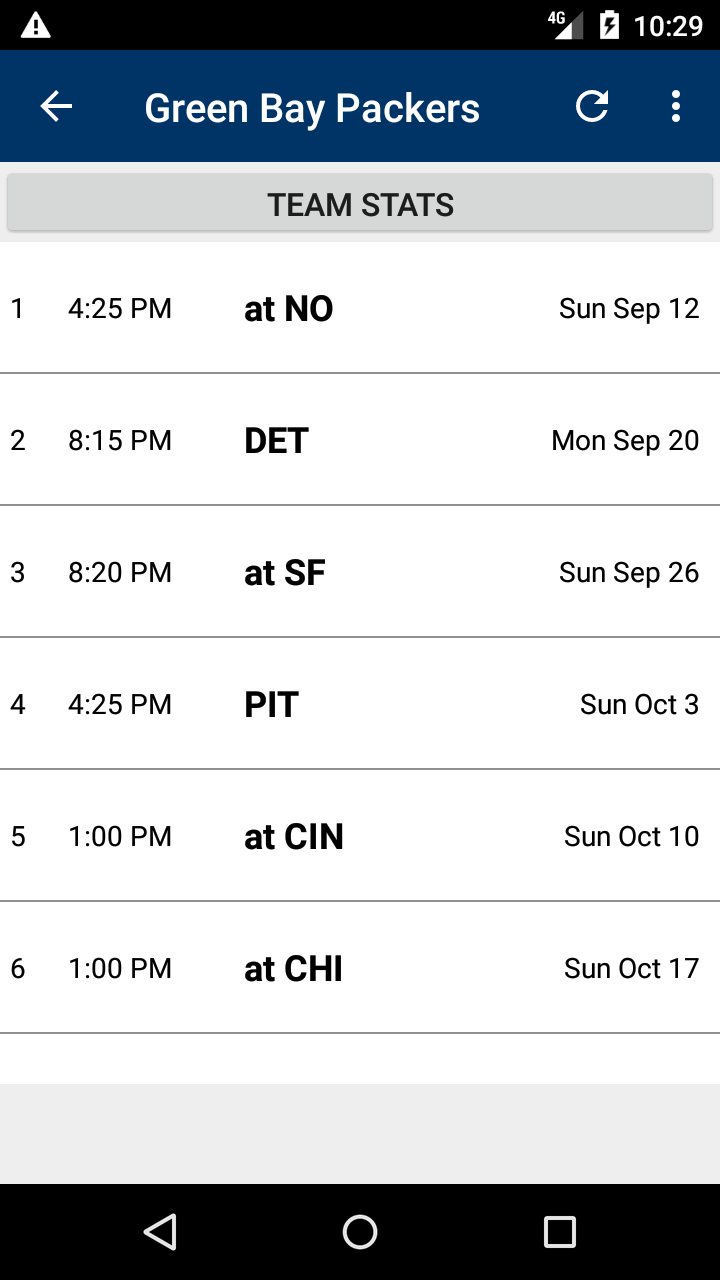Viewport: 720px width, 1280px height.
Task: Tap the battery charging status icon
Action: (x=609, y=25)
